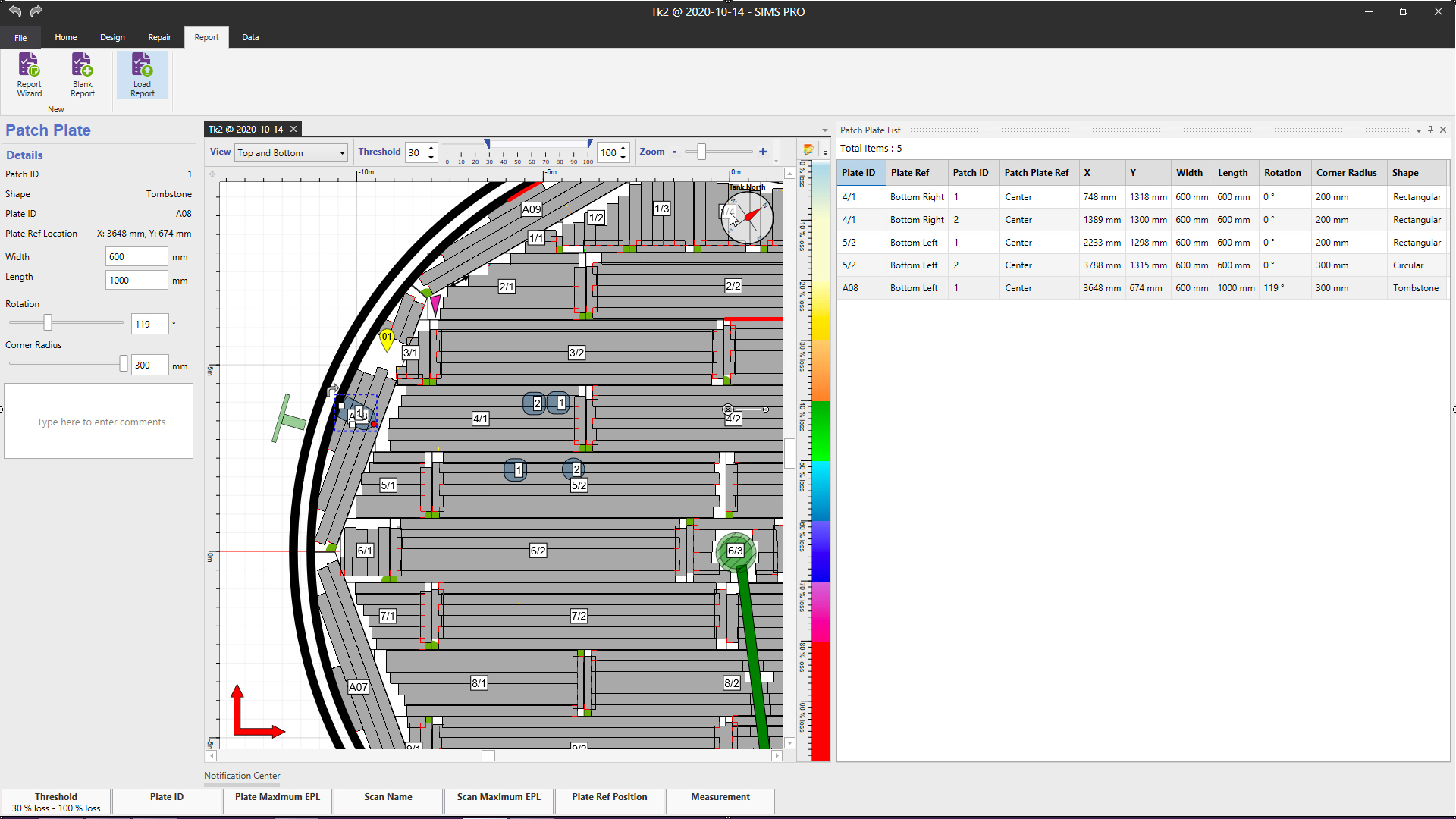
Task: Click the Rotation slider handle
Action: pyautogui.click(x=48, y=323)
